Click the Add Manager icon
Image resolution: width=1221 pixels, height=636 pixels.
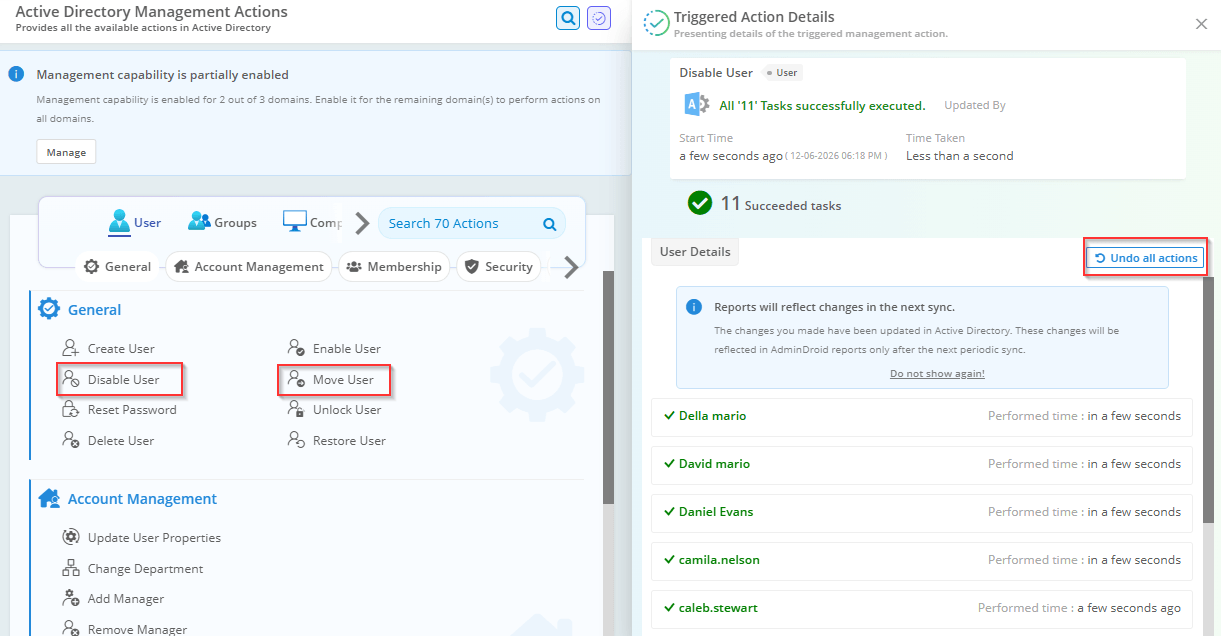pyautogui.click(x=70, y=598)
